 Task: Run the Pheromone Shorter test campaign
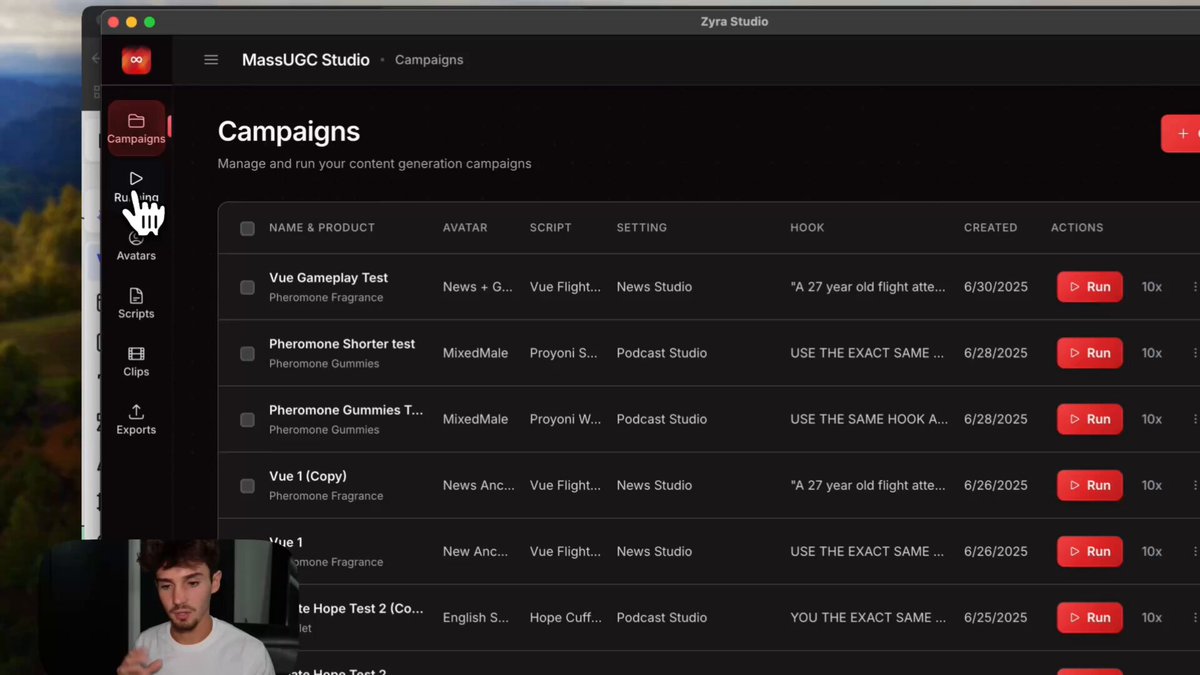(x=1090, y=353)
